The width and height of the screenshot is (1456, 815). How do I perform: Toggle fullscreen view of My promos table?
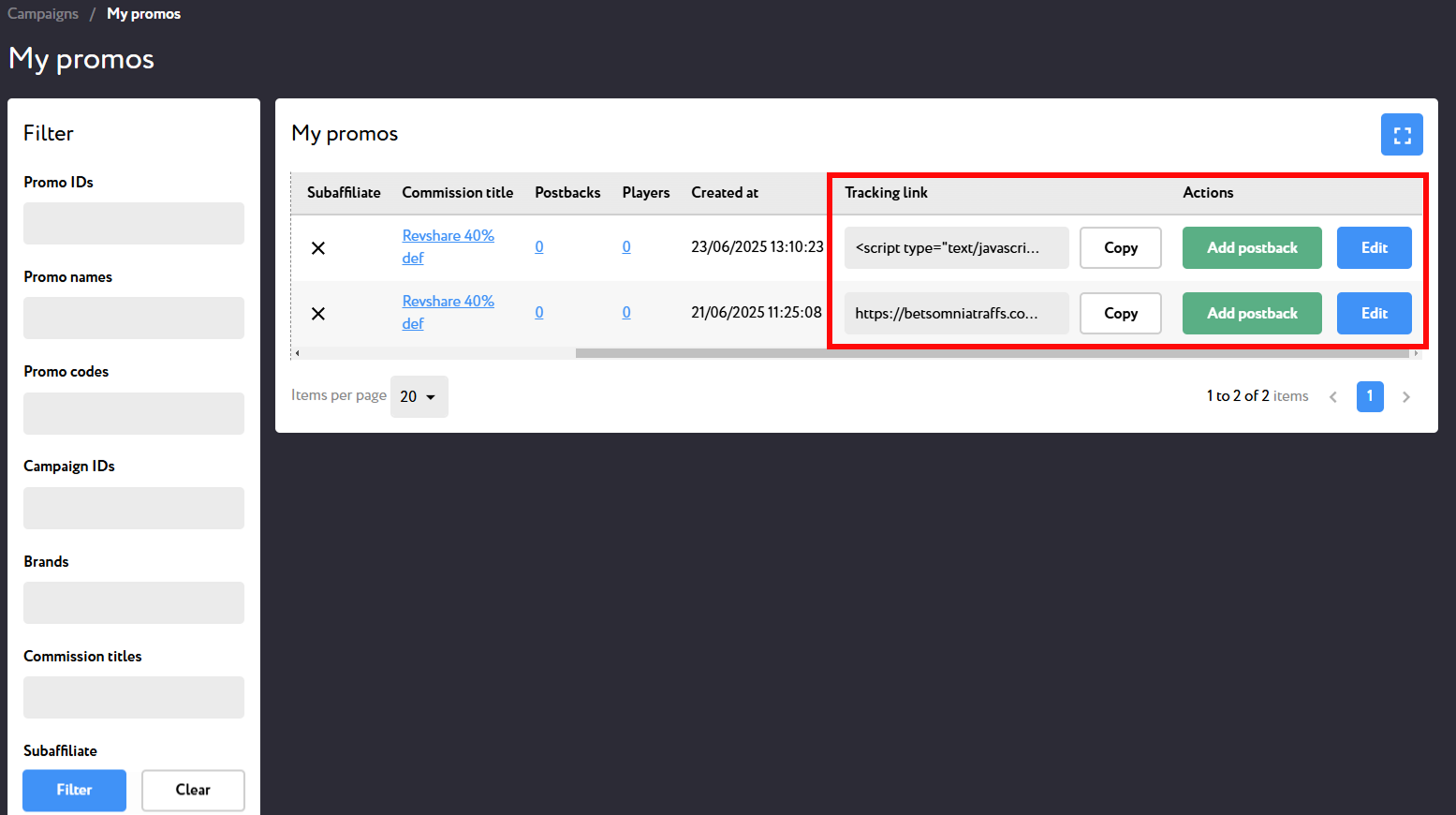(x=1402, y=135)
